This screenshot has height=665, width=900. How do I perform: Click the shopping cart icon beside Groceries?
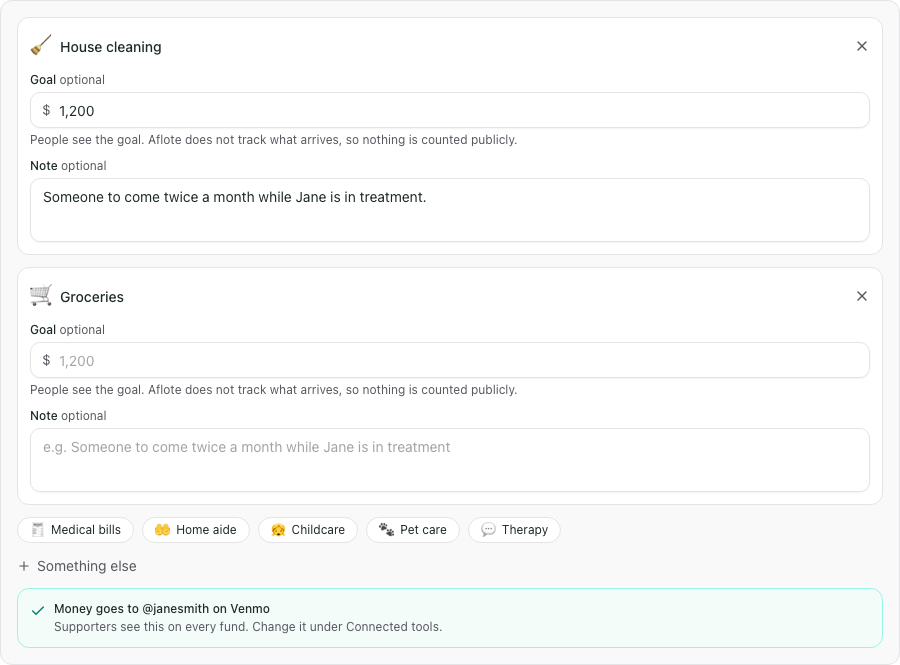point(41,296)
